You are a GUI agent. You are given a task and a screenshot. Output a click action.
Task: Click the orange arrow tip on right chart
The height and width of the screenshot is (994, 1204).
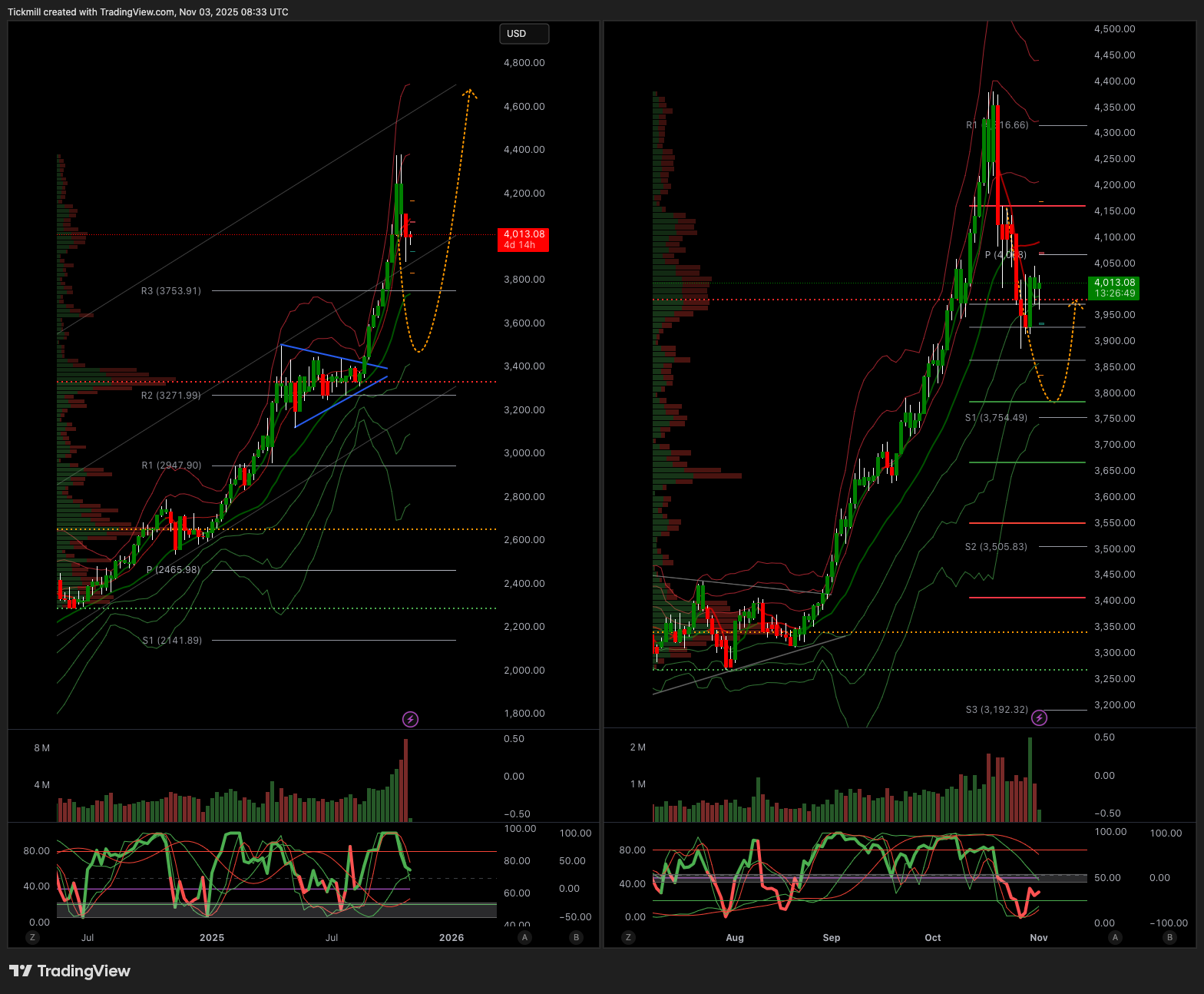pos(1077,303)
